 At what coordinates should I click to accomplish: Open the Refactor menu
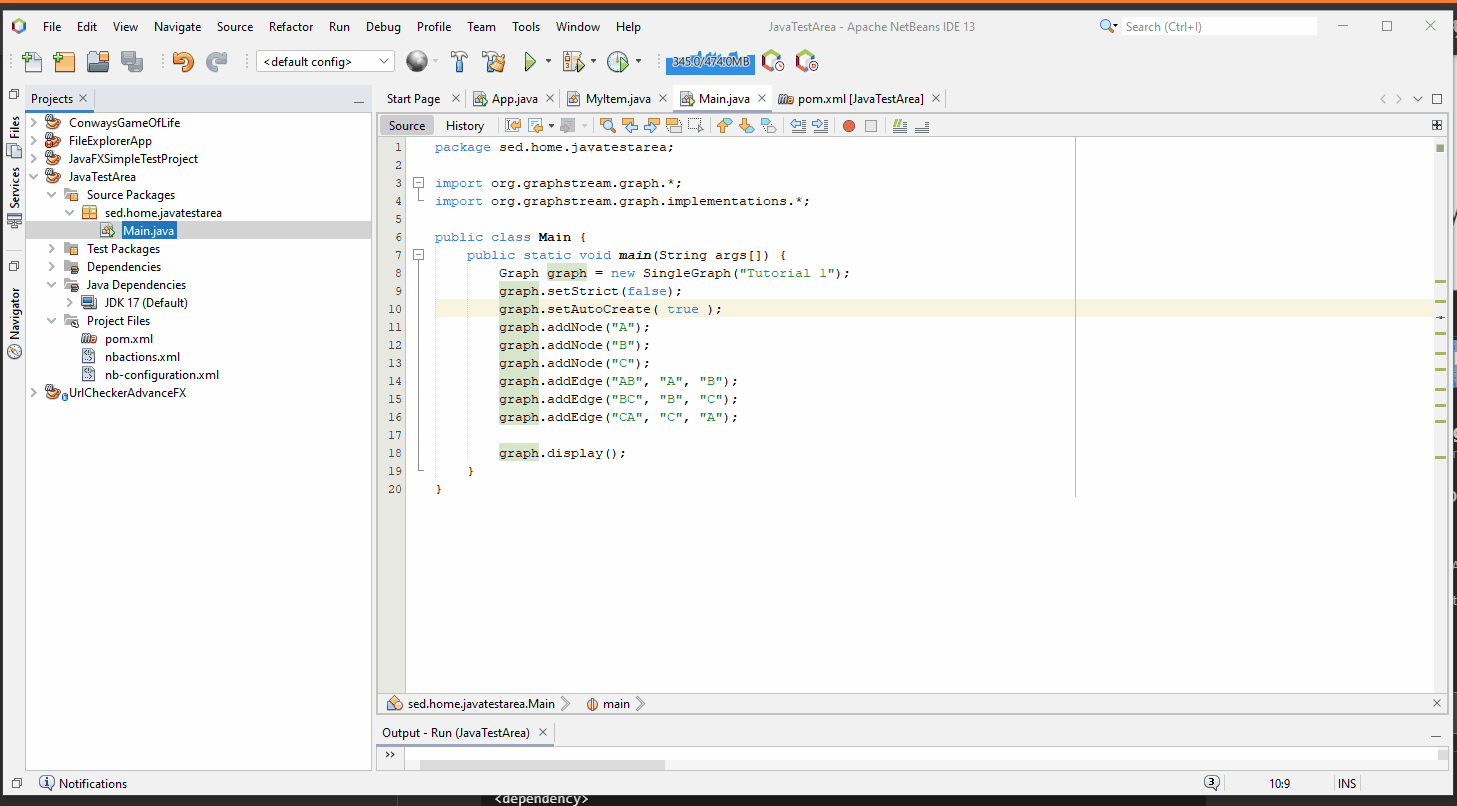(291, 27)
